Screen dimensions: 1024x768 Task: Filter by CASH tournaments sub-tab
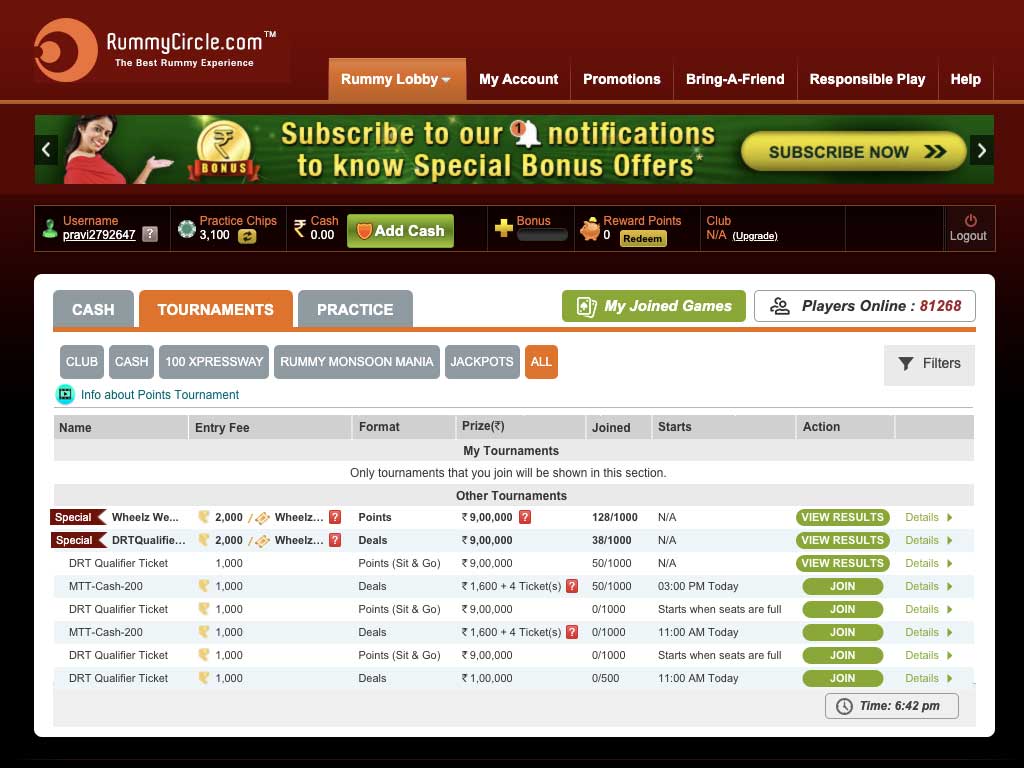131,362
